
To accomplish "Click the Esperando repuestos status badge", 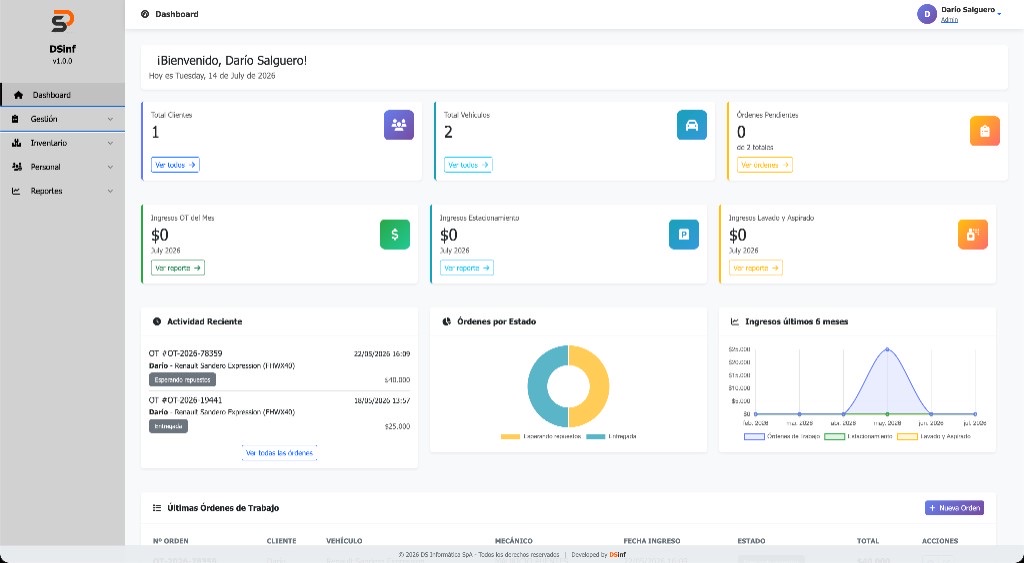I will click(182, 379).
